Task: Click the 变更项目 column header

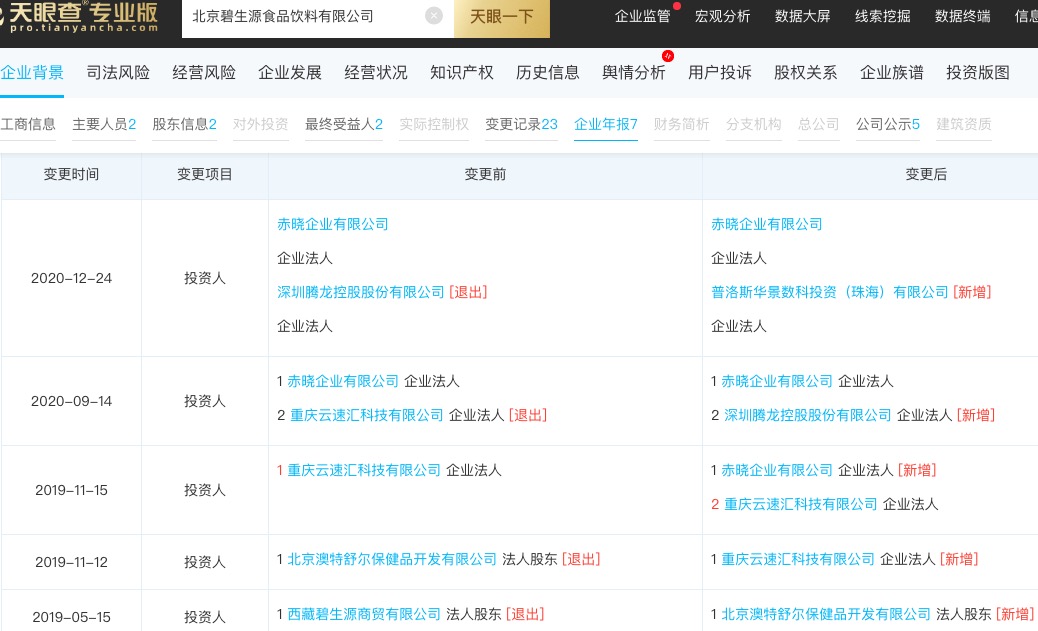Action: (205, 174)
